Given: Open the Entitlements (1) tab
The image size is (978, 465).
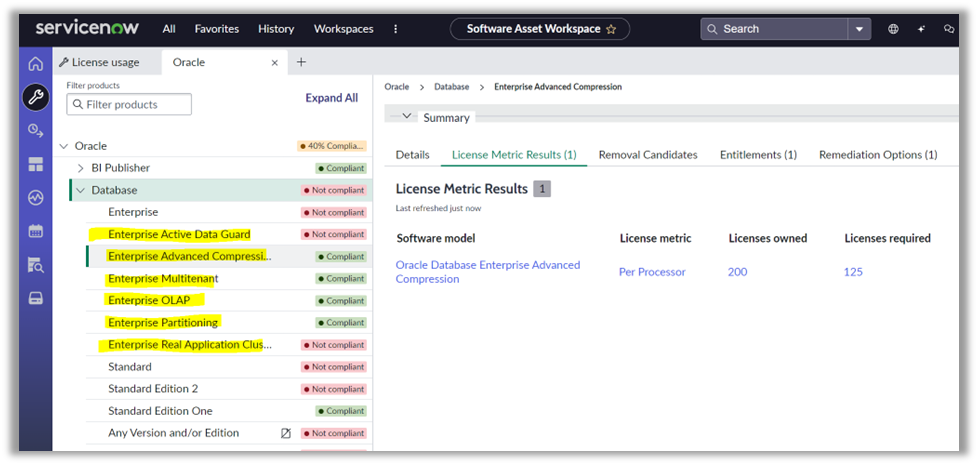Looking at the screenshot, I should (758, 155).
